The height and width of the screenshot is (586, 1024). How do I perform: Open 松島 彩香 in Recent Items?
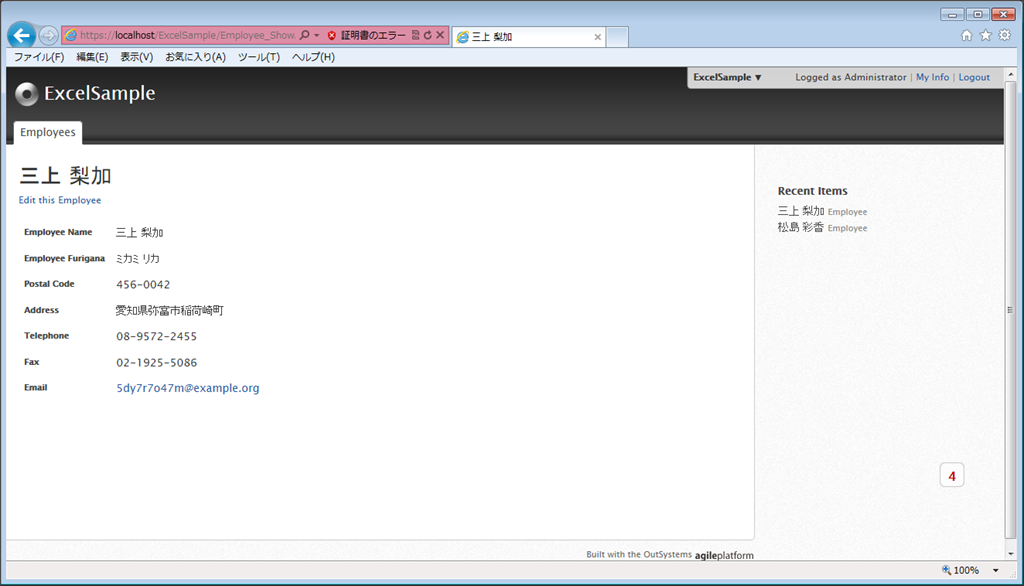coord(801,227)
